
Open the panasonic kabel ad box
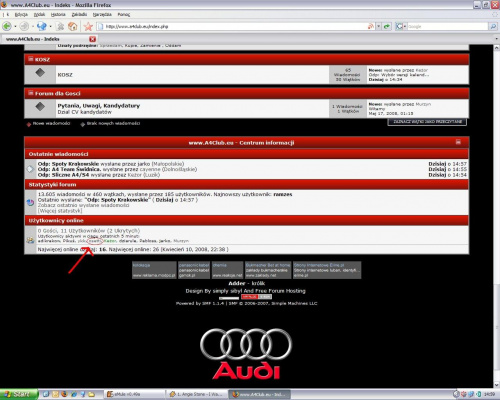click(x=194, y=270)
